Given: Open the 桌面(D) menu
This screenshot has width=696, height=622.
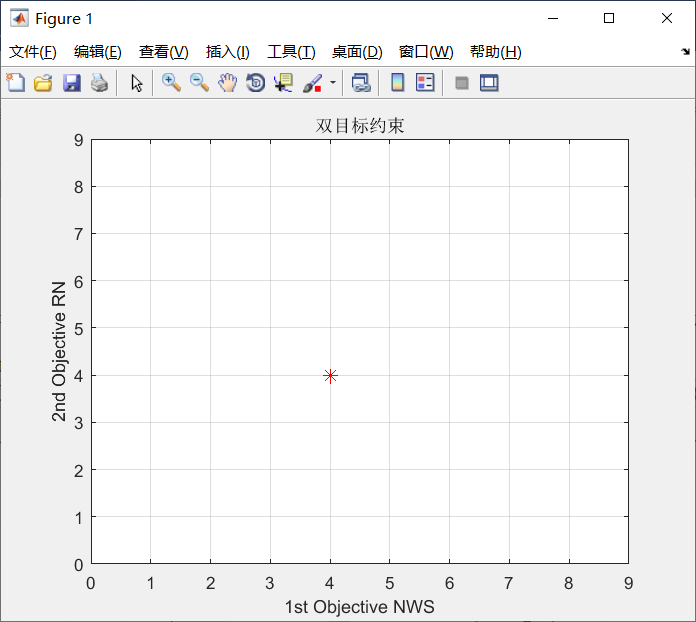Looking at the screenshot, I should tap(357, 52).
